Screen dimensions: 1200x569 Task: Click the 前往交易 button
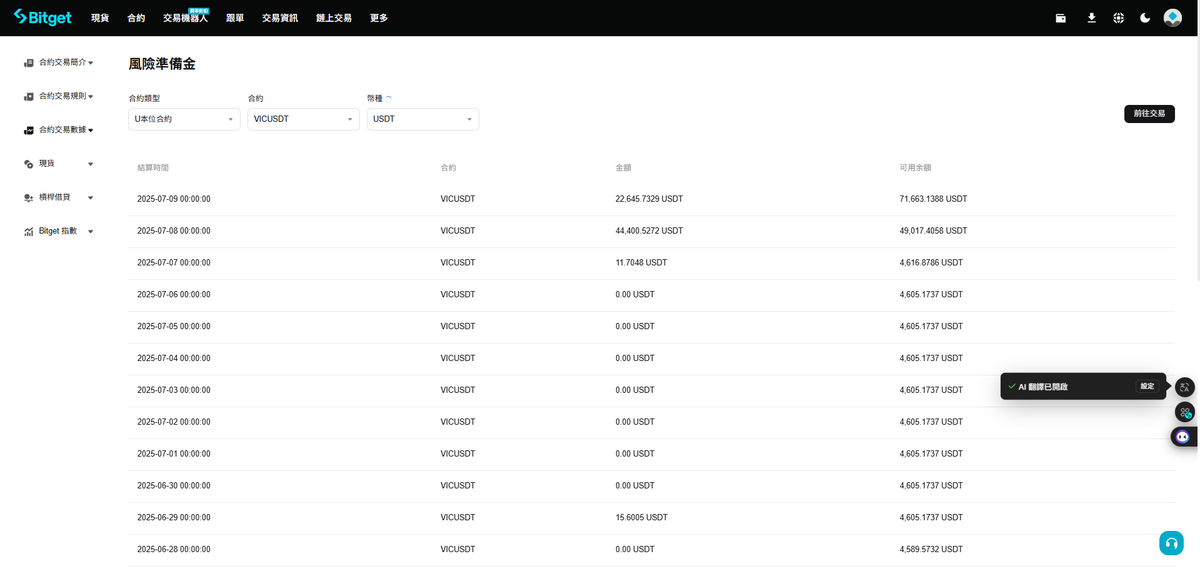click(1149, 114)
